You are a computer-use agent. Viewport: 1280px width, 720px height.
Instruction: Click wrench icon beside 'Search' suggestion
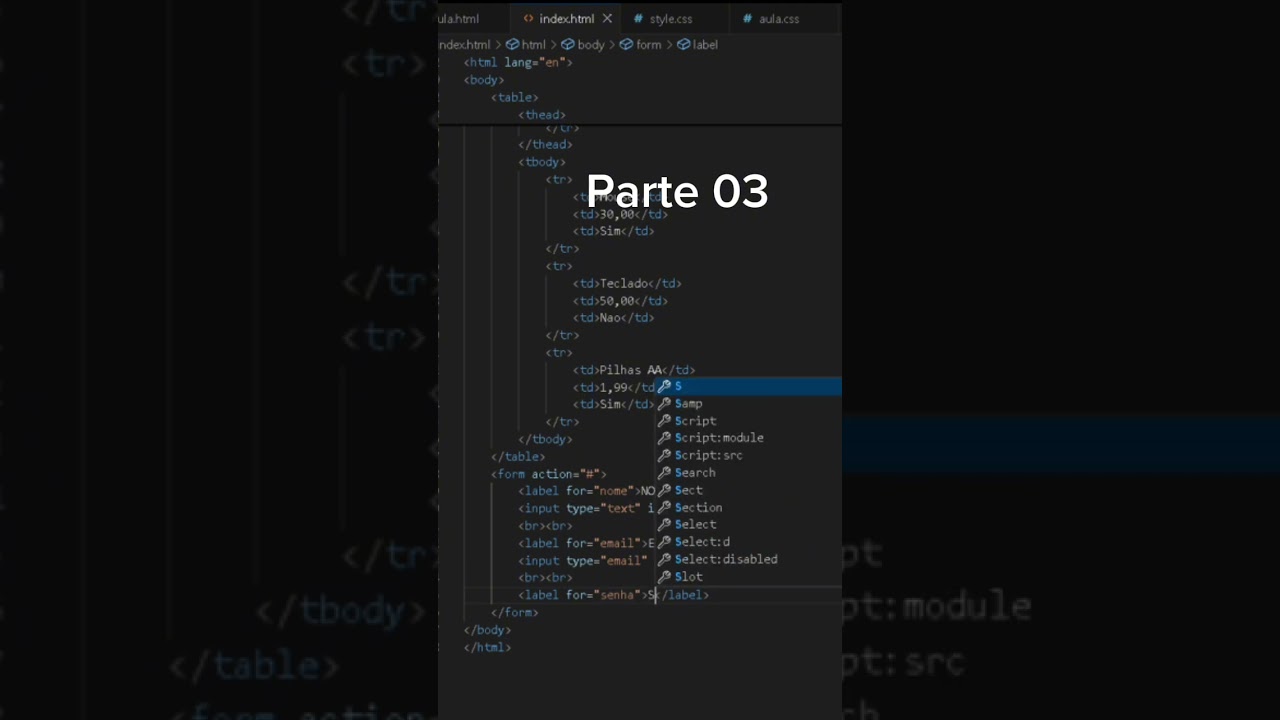point(664,473)
